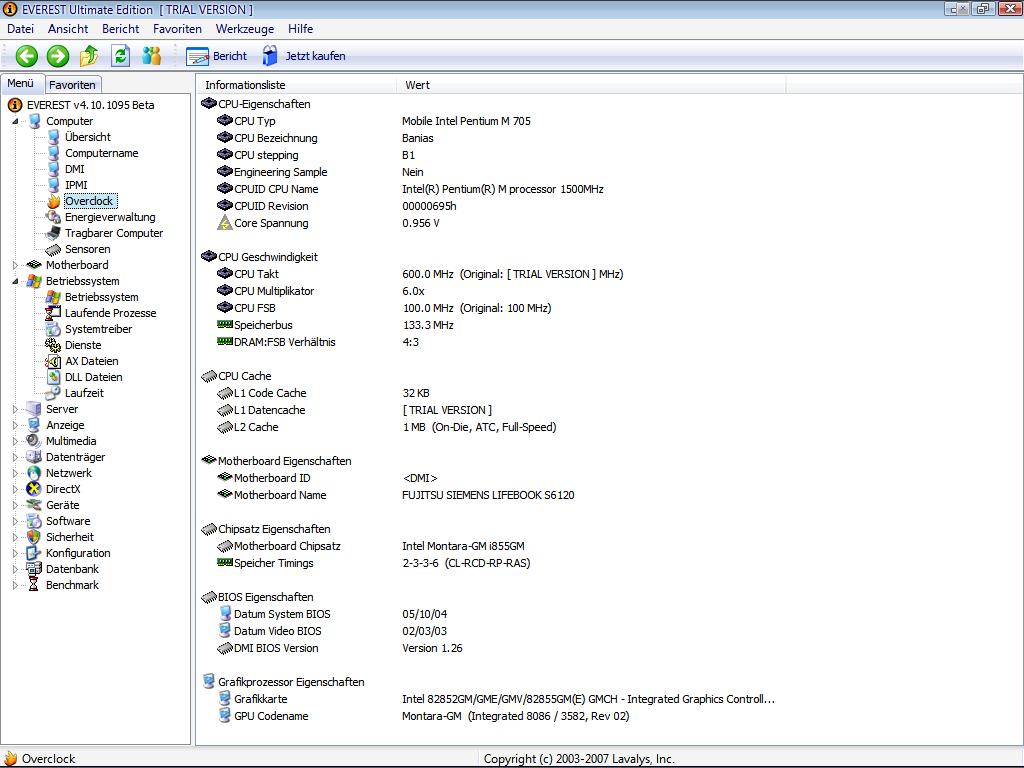
Task: Expand the Multimedia tree node
Action: pos(15,441)
